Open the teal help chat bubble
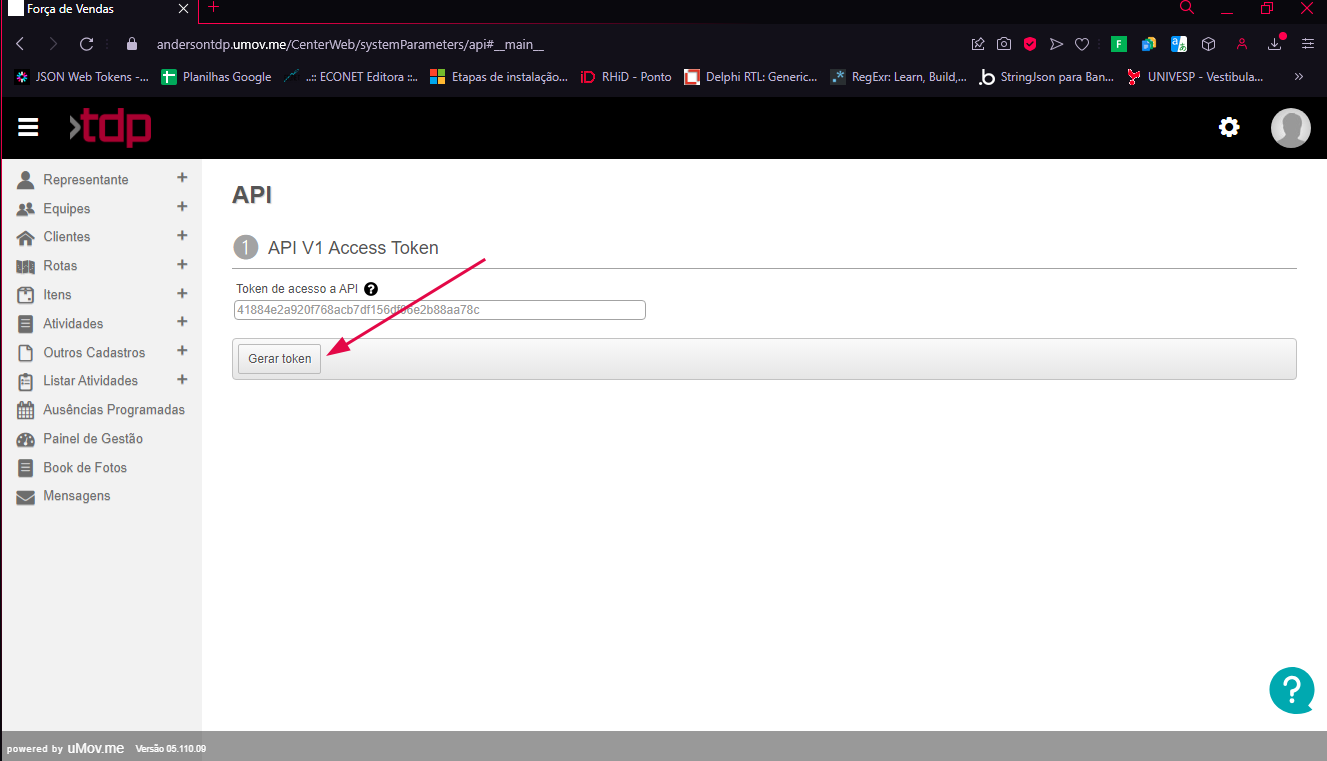Viewport: 1327px width, 761px height. tap(1292, 690)
